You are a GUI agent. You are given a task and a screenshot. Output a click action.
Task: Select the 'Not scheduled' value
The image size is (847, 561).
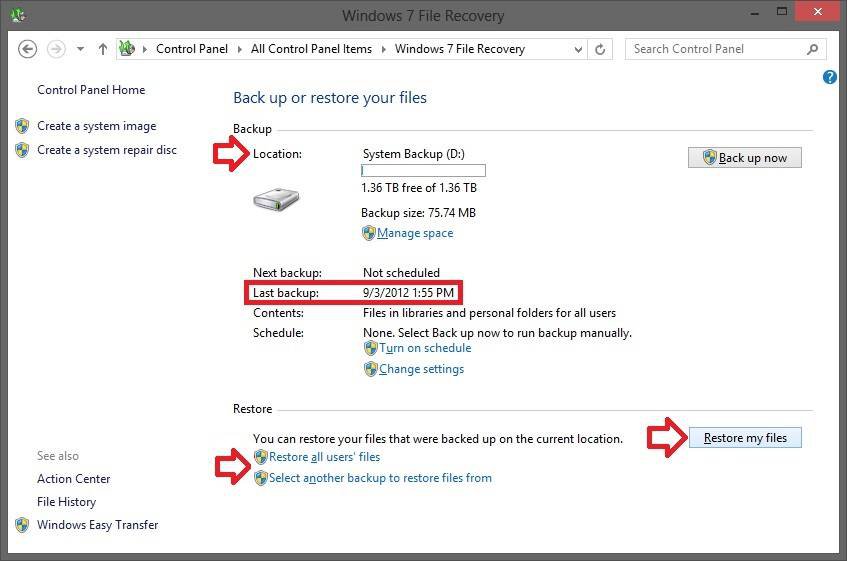pyautogui.click(x=401, y=273)
